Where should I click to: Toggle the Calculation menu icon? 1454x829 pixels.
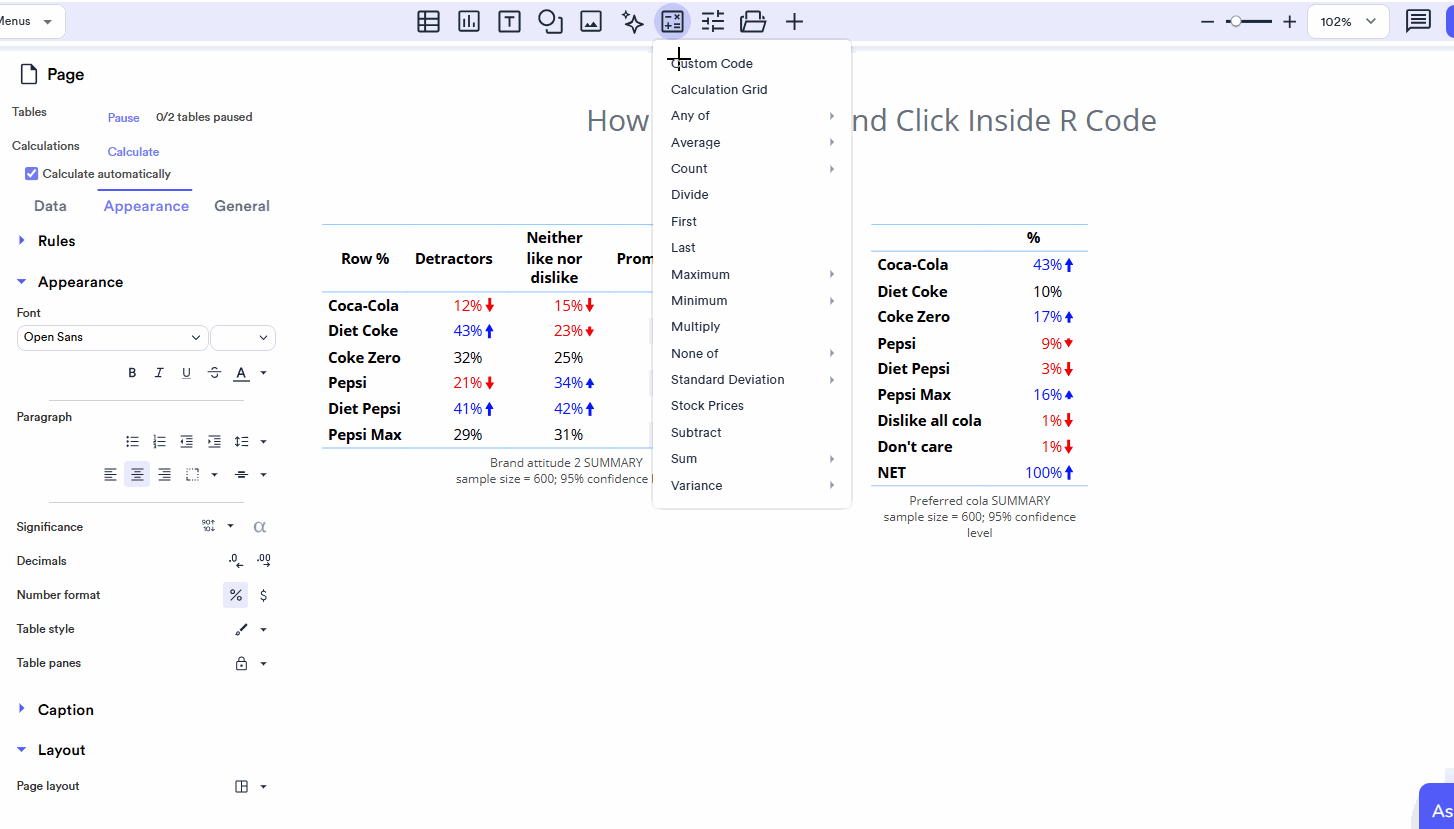point(672,21)
